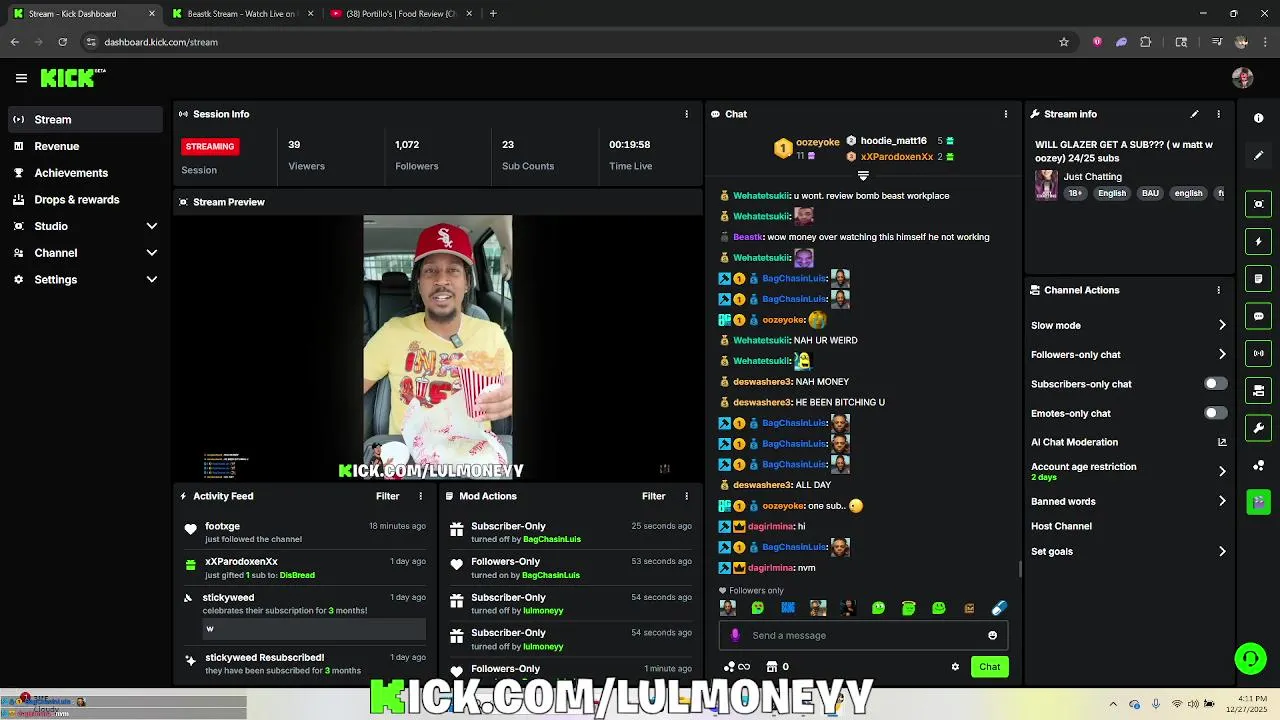Open the user profile avatar at top right
The image size is (1280, 720).
click(1242, 78)
